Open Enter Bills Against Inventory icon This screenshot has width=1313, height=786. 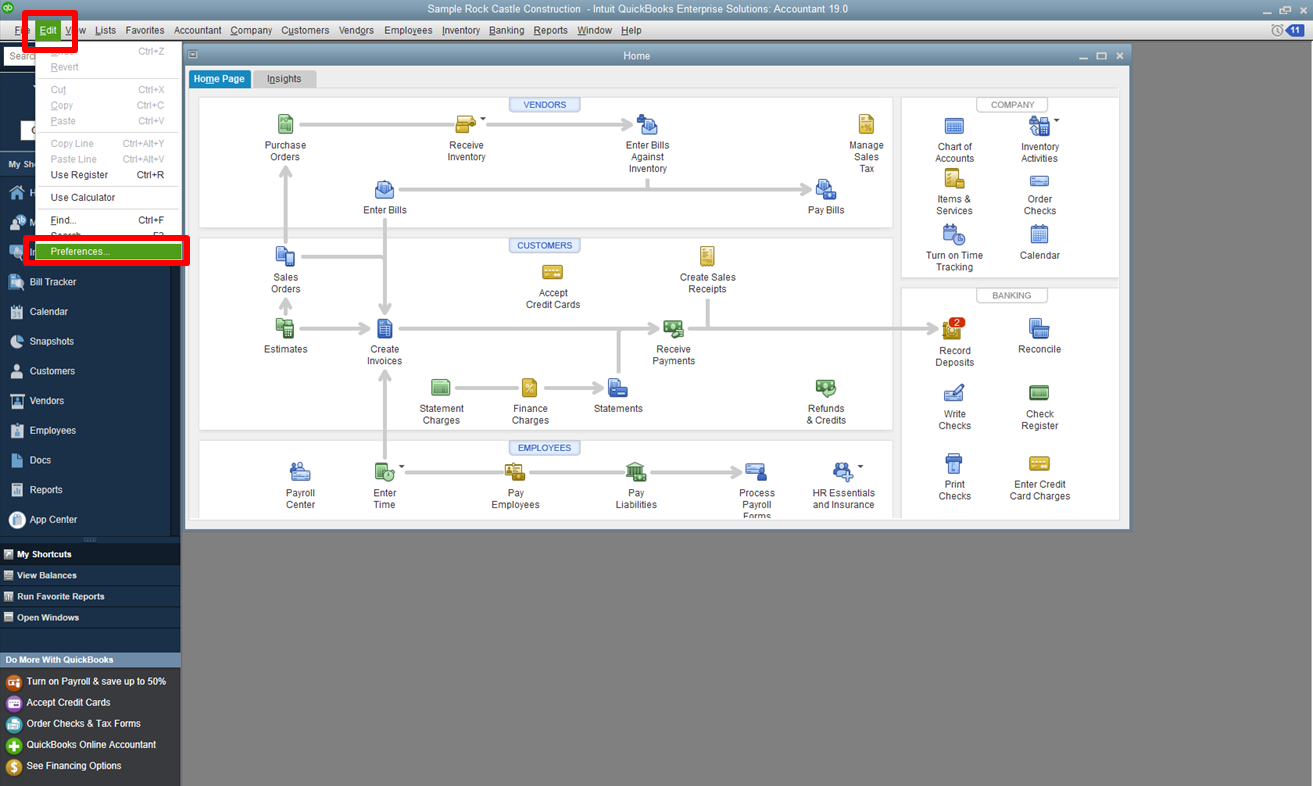click(x=647, y=125)
